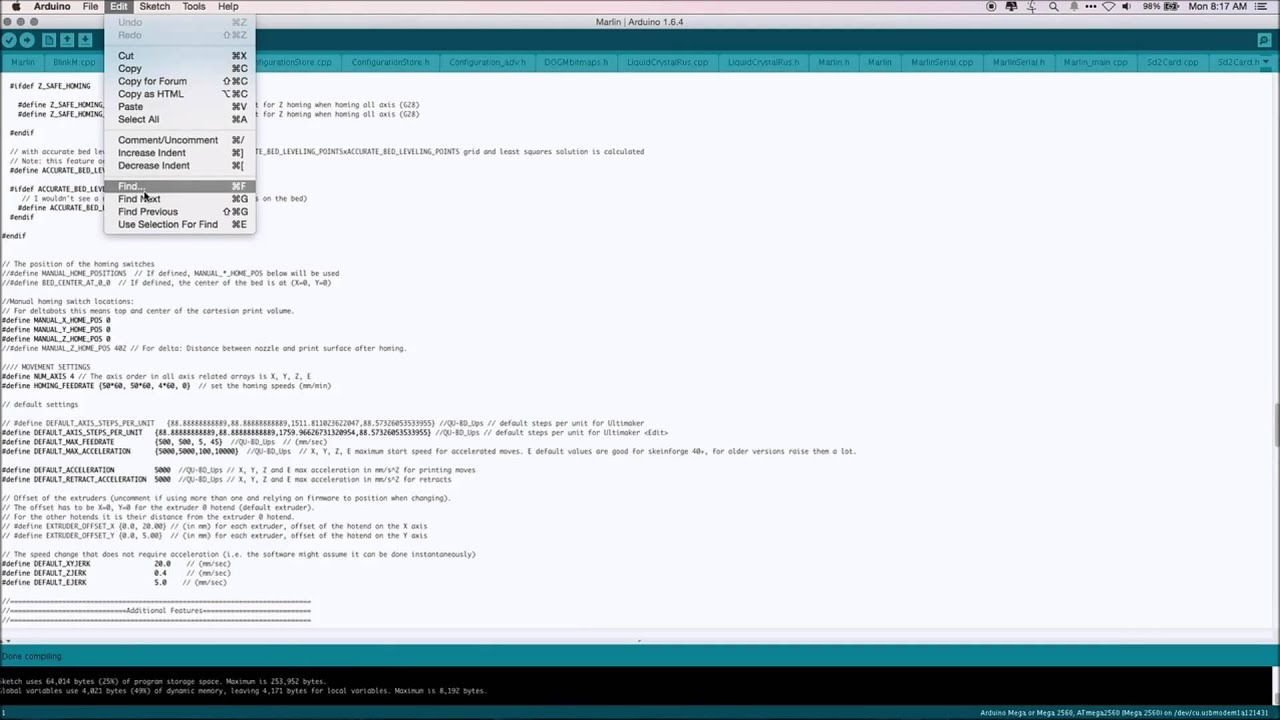
Task: Switch to the DOGMbitmaps.h tab
Action: 576,62
